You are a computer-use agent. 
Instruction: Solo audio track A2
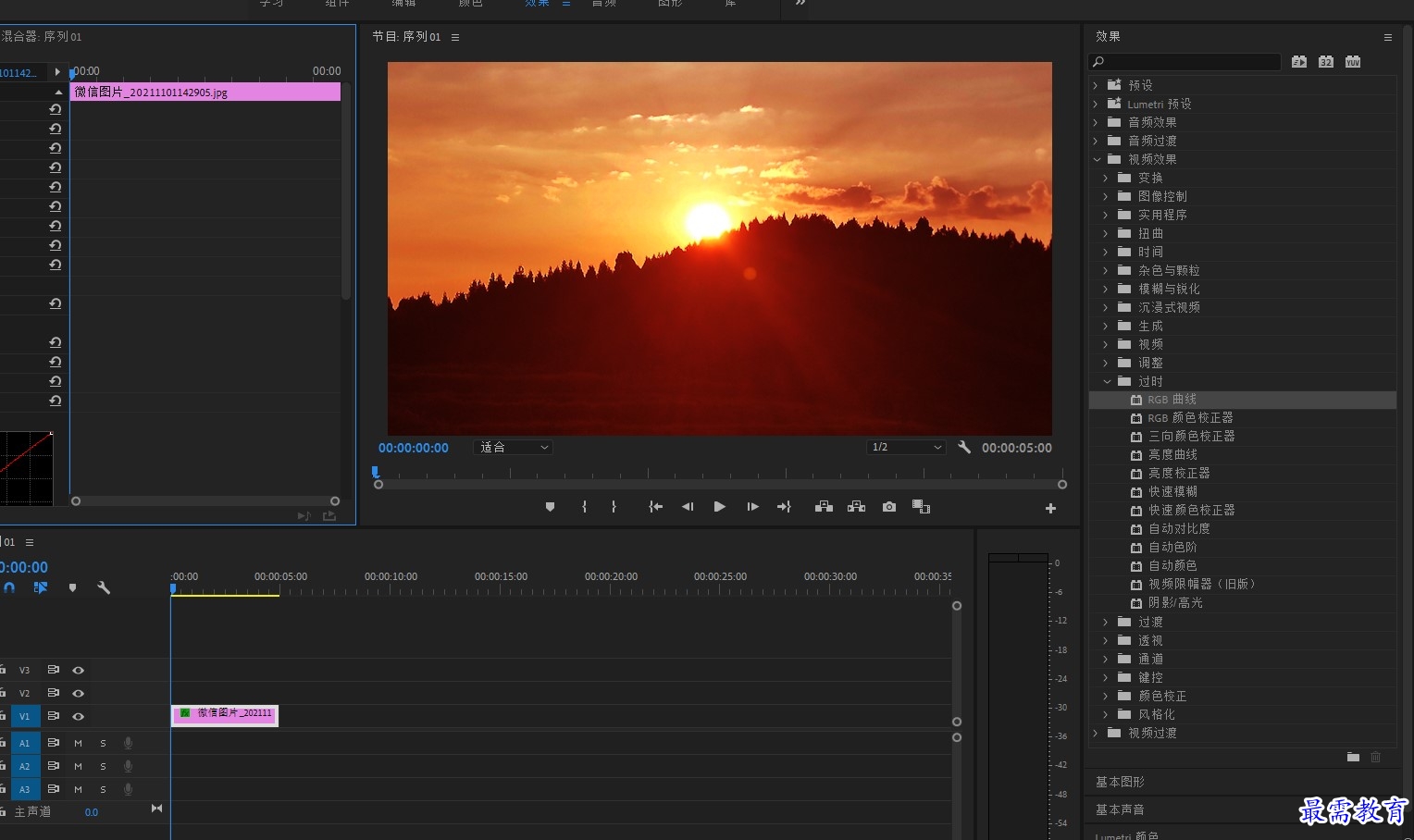103,766
